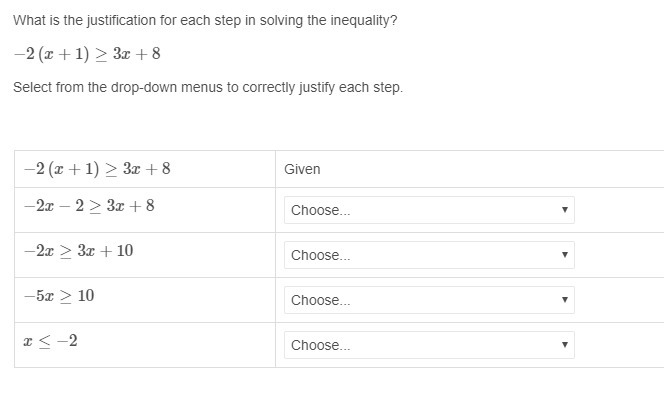Click the −2x − 2 ≥ 3x + 8 table cell
This screenshot has width=664, height=407.
click(89, 206)
